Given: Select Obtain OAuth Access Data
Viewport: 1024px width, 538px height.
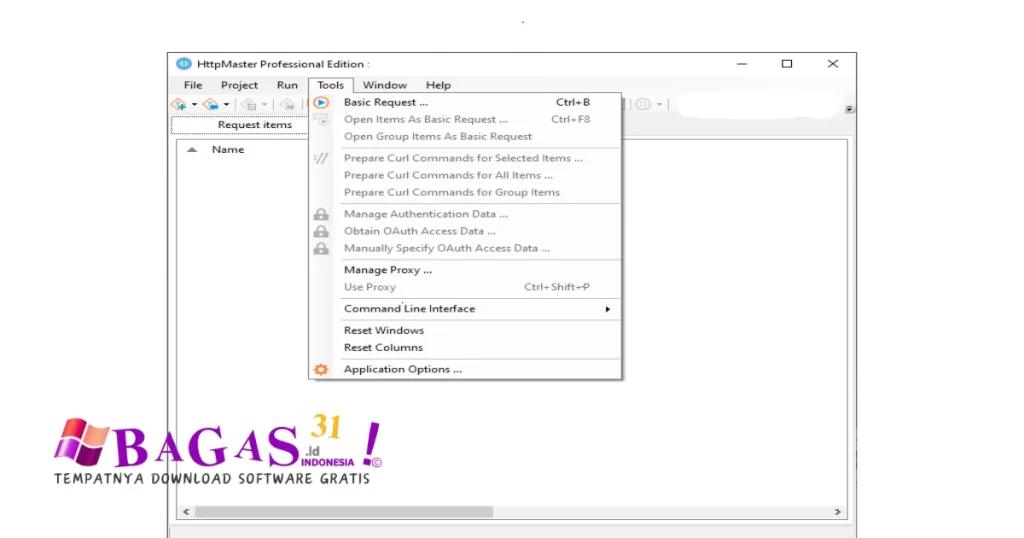Looking at the screenshot, I should [466, 231].
